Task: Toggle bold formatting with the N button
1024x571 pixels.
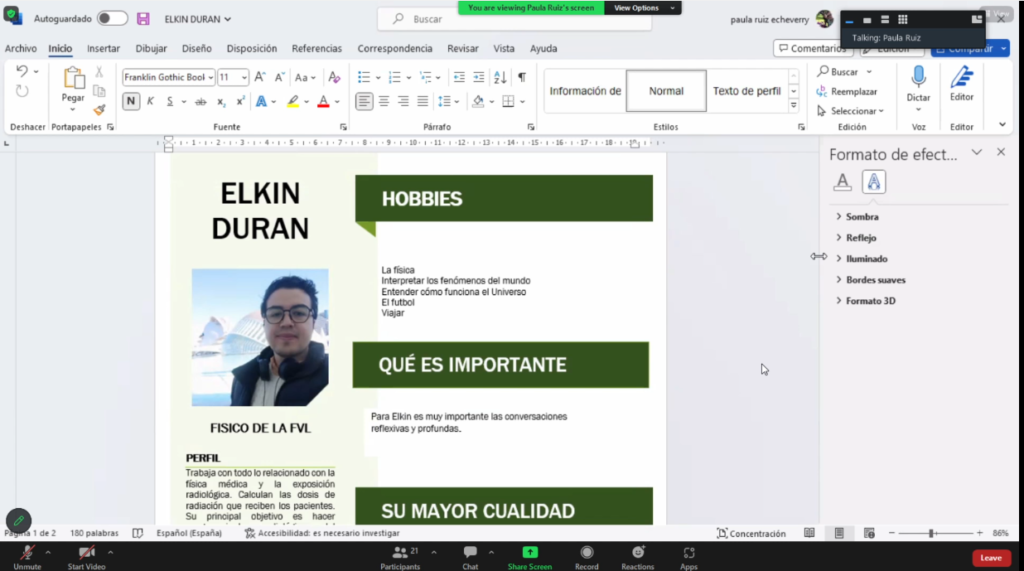Action: 131,101
